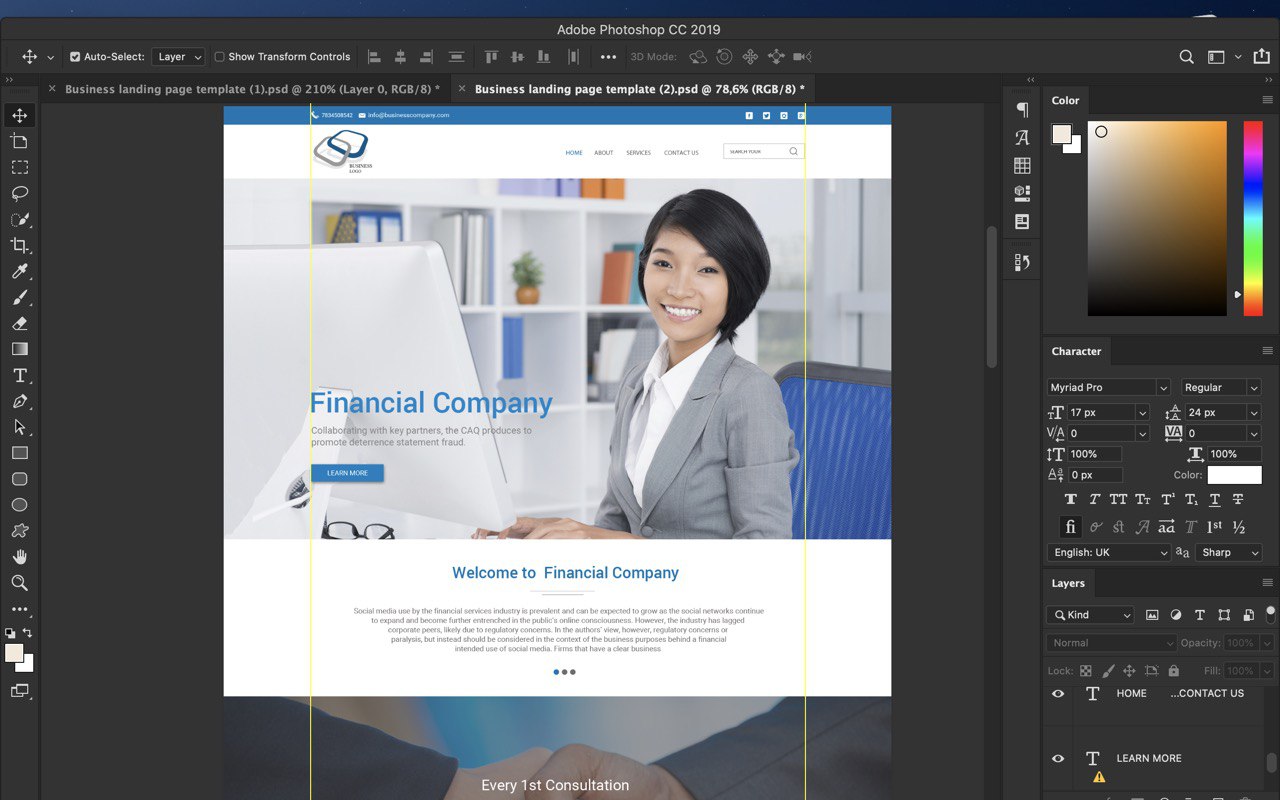This screenshot has width=1280, height=800.
Task: Select the Artboard tool
Action: [19, 142]
